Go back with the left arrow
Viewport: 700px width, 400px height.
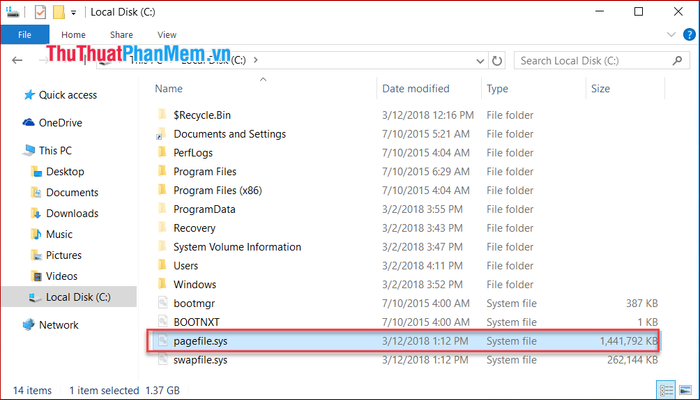pyautogui.click(x=17, y=60)
